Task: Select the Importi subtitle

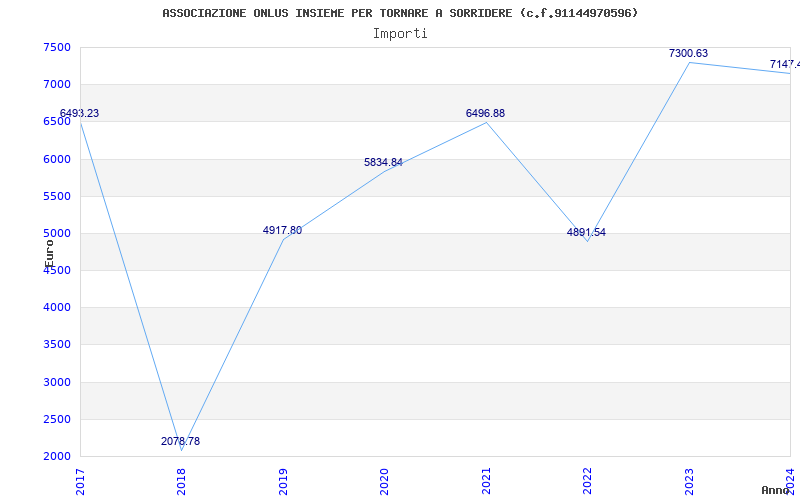Action: [x=400, y=34]
